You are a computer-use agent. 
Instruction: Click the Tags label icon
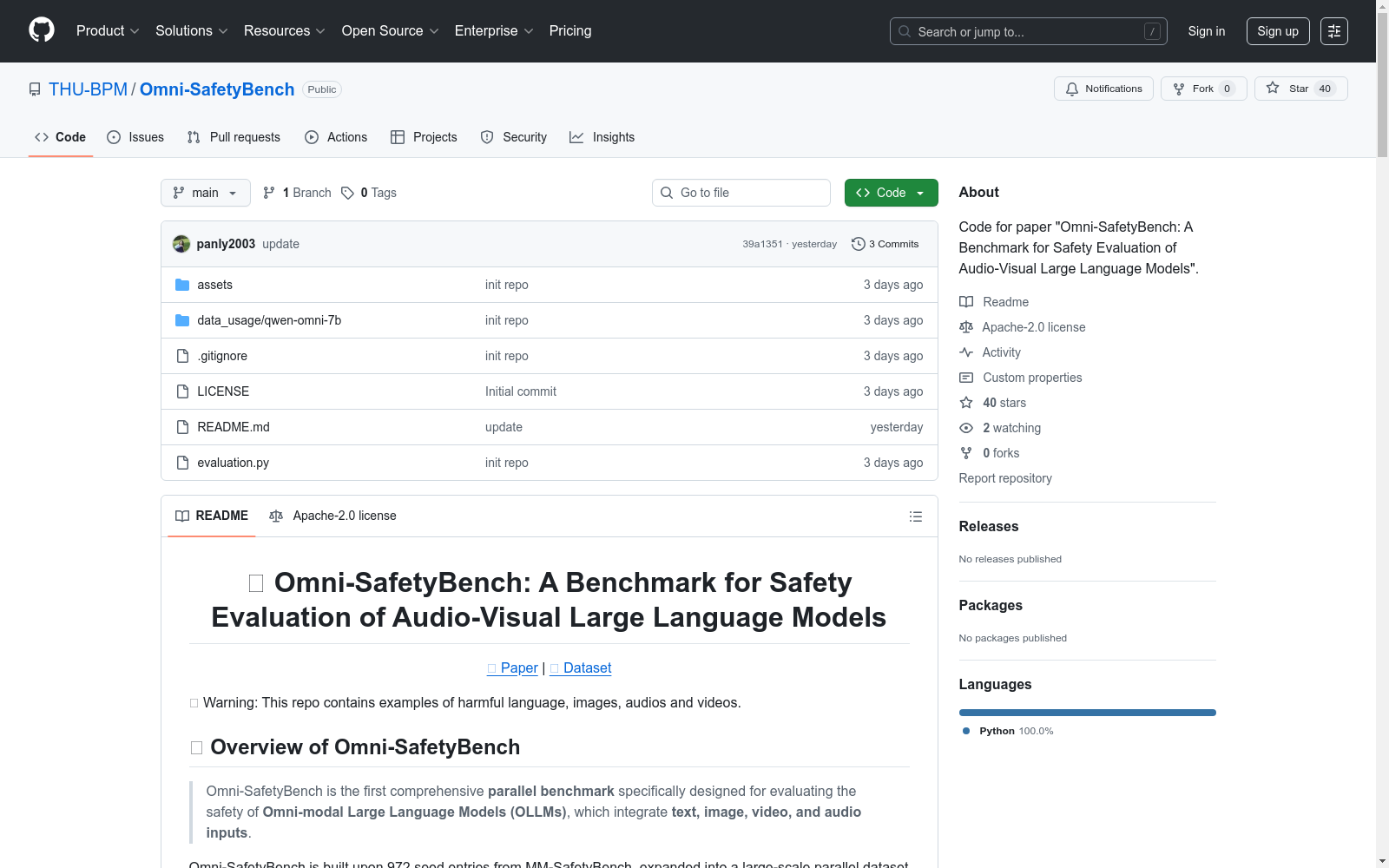coord(347,193)
